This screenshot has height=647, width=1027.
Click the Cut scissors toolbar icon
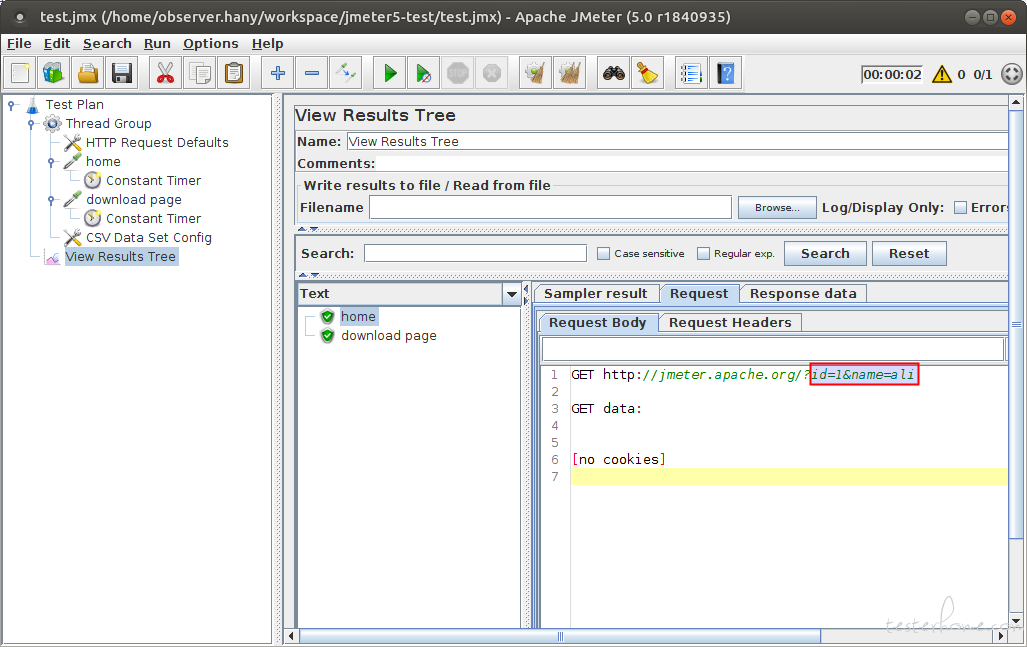(165, 73)
